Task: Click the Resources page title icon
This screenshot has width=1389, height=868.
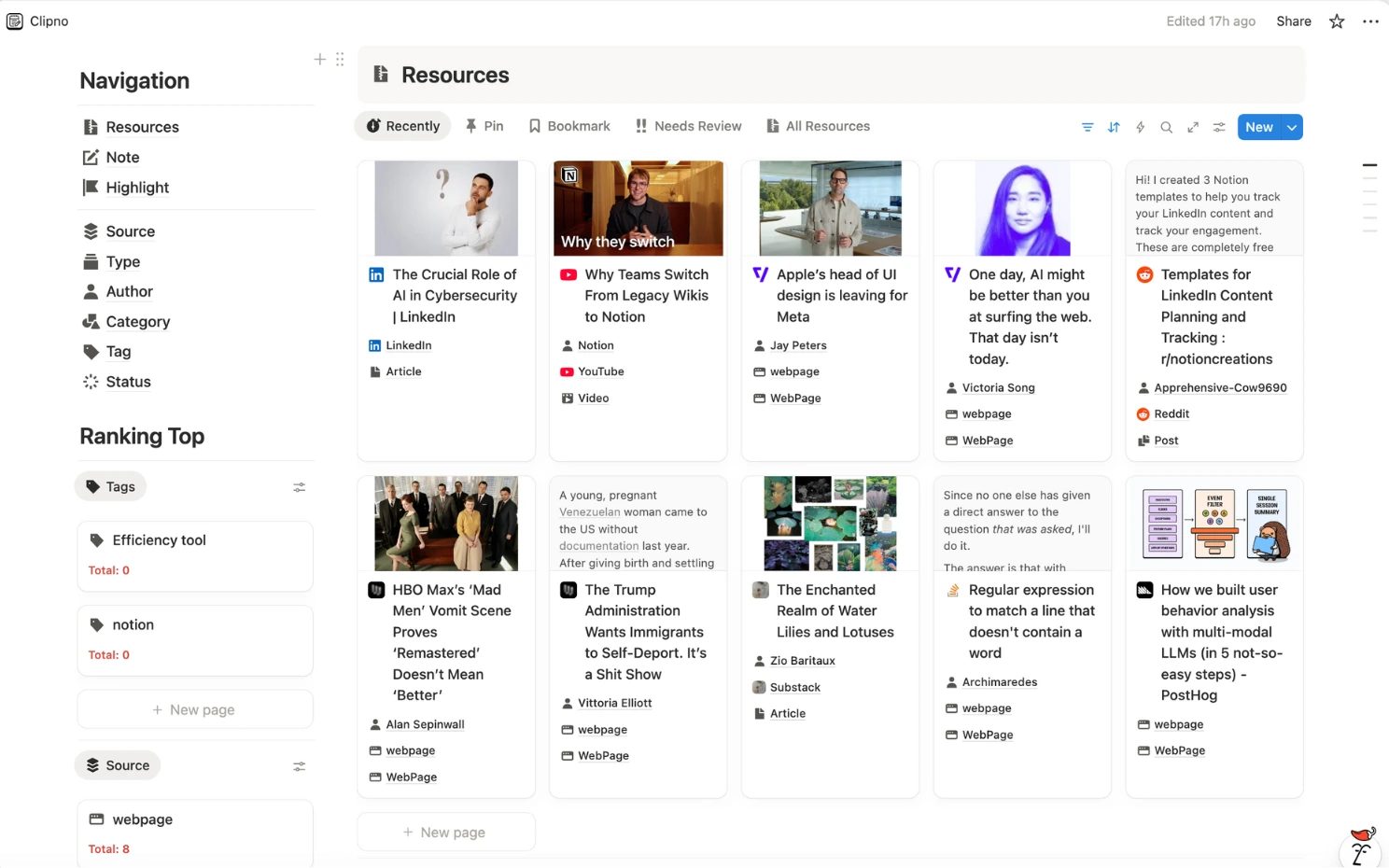Action: pos(381,75)
